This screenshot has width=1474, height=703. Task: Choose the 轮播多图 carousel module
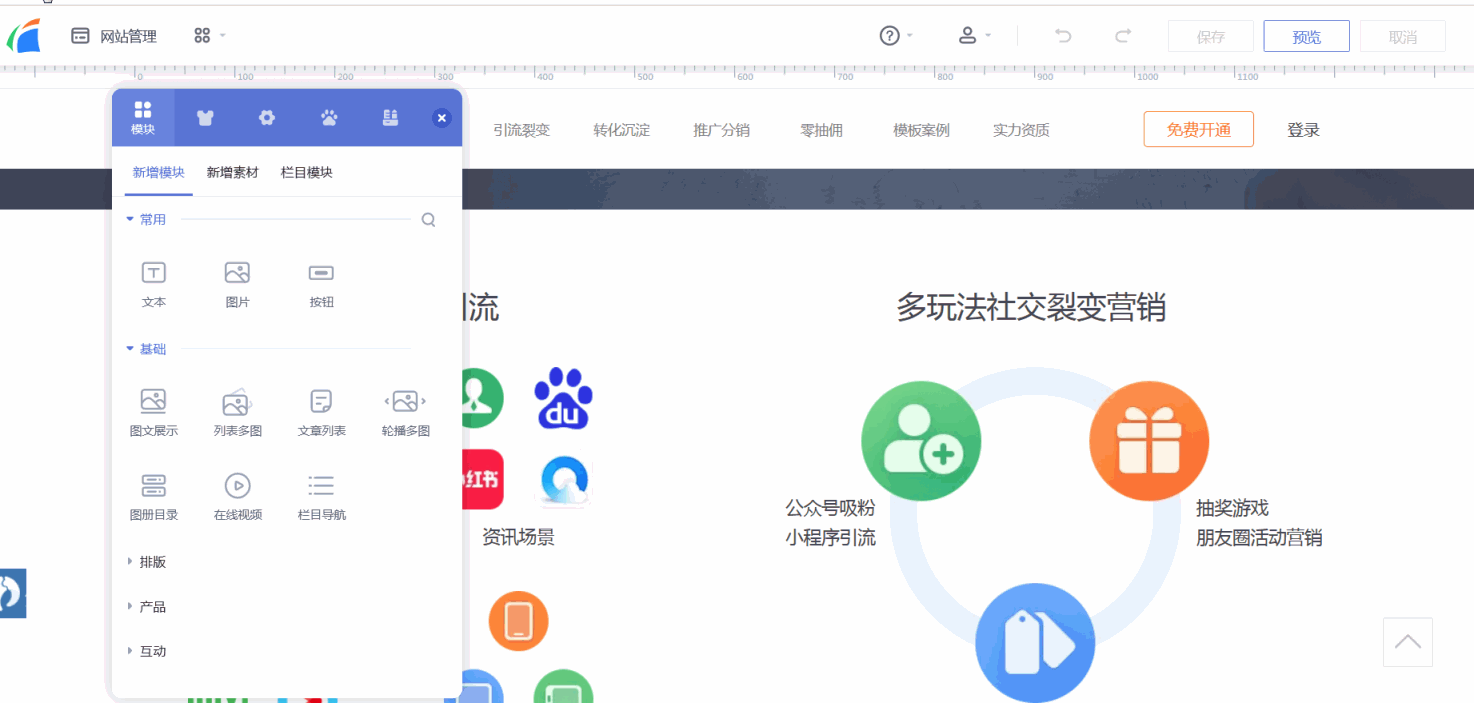coord(405,403)
